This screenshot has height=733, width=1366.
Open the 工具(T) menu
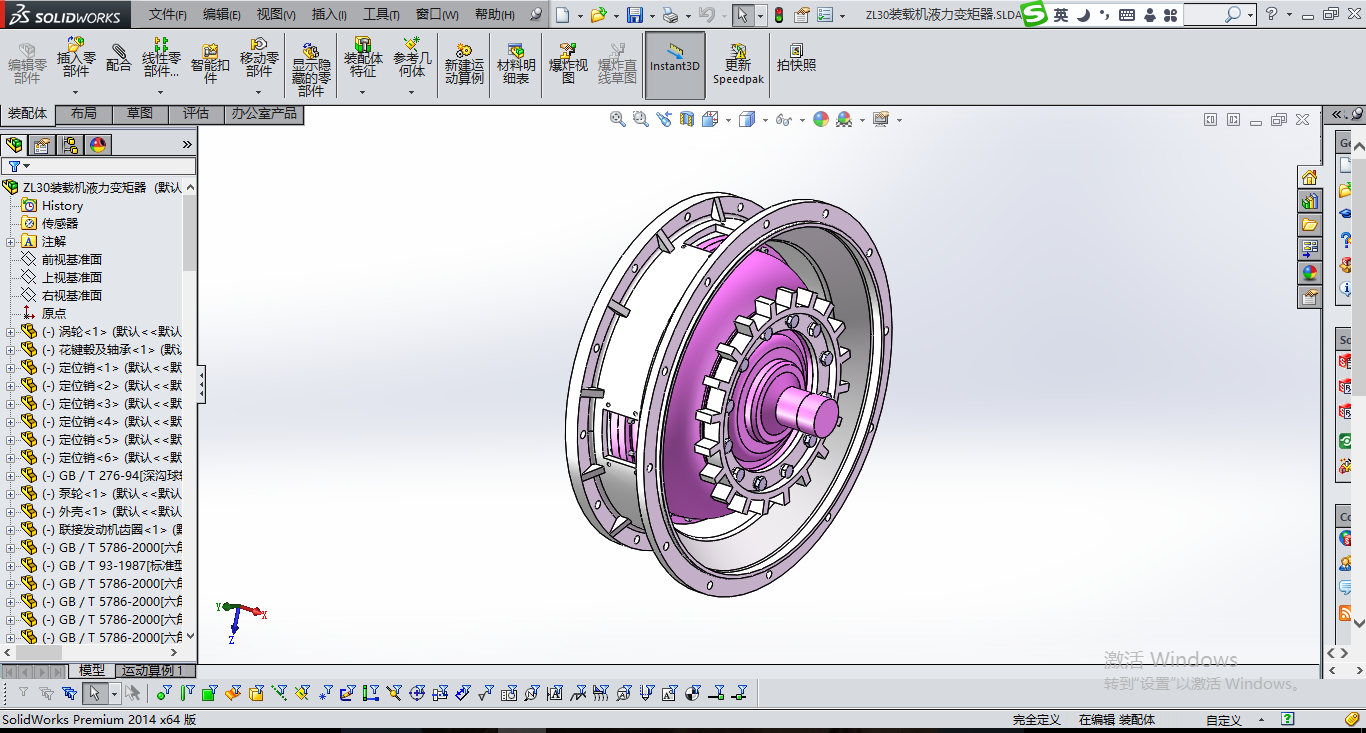(x=381, y=15)
